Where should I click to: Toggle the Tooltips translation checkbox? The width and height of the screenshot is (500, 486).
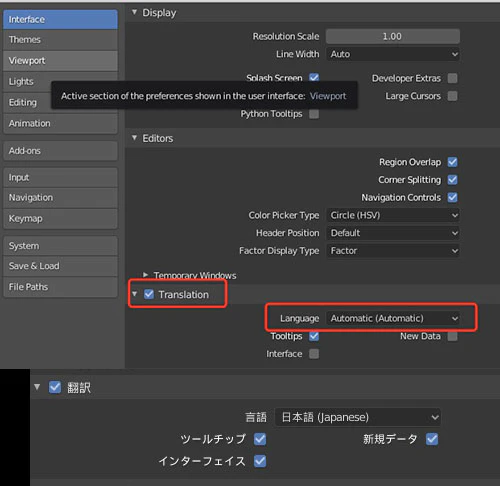314,336
